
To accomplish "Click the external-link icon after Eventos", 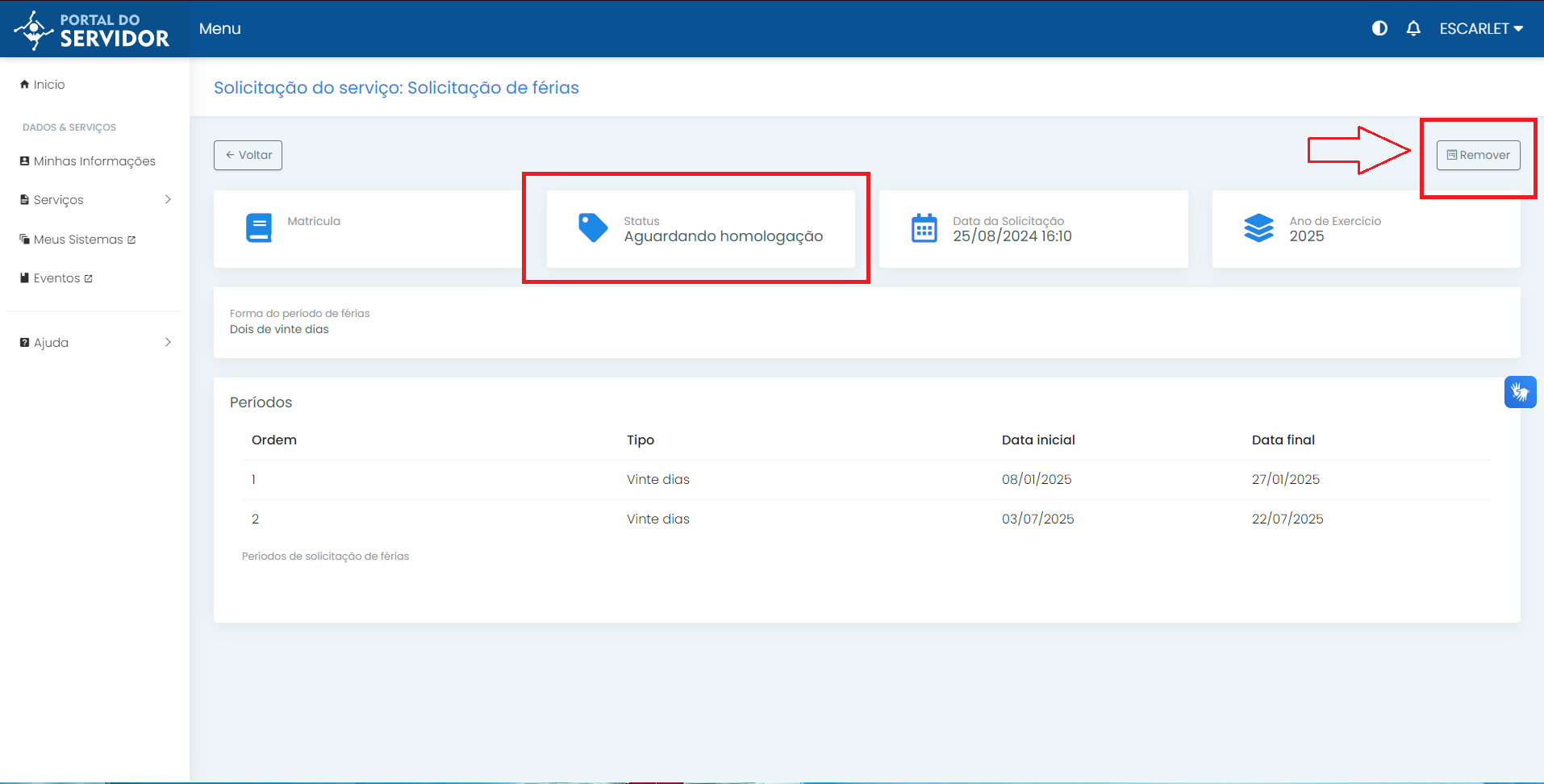I will (x=89, y=278).
